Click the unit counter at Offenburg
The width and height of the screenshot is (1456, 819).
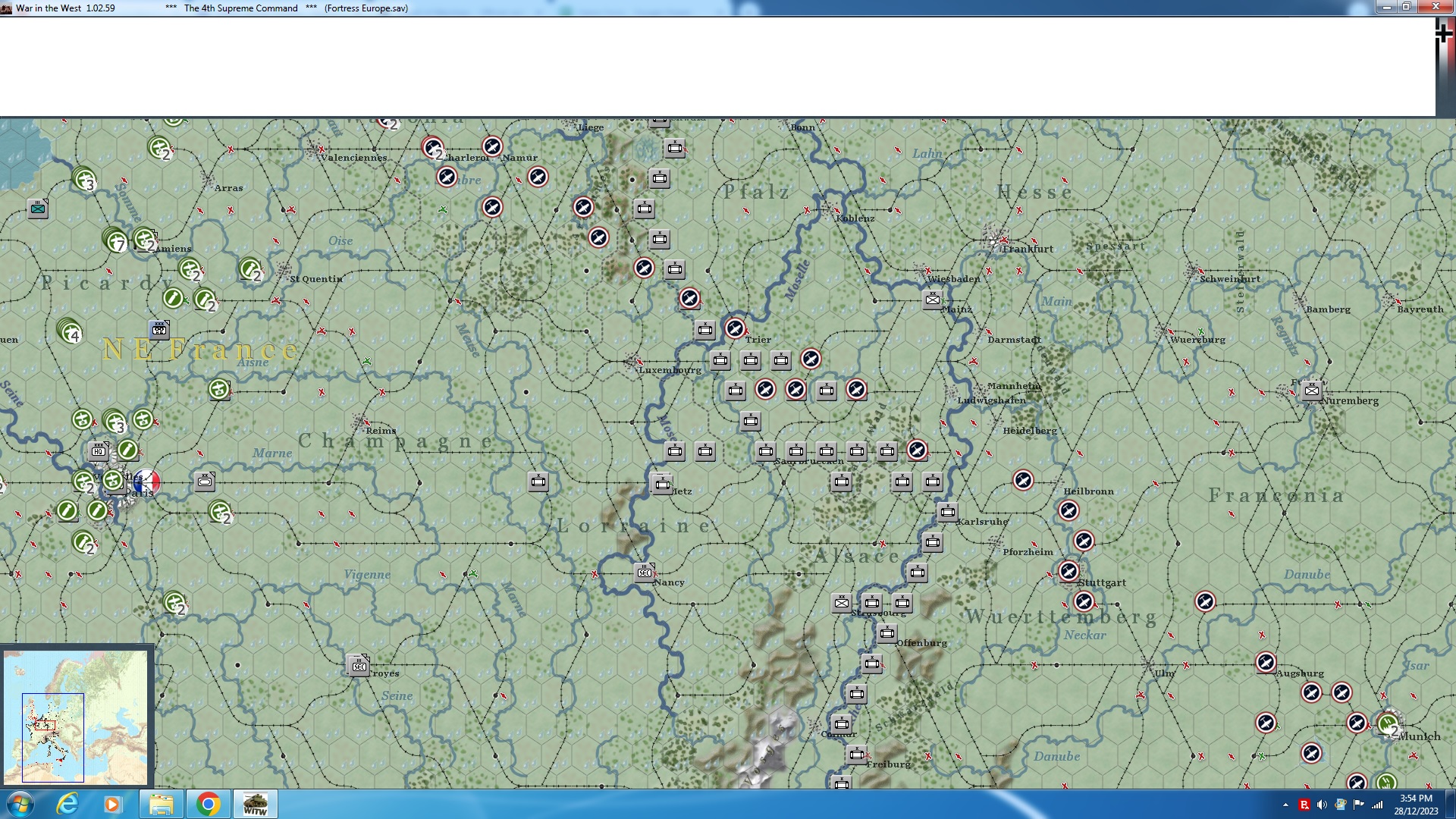pyautogui.click(x=887, y=633)
